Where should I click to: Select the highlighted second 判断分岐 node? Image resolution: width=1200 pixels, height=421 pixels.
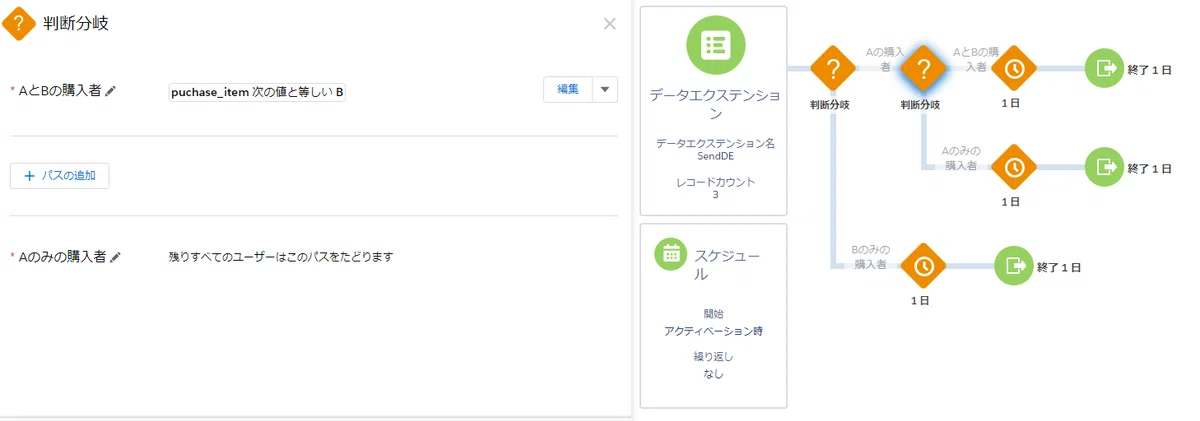click(924, 69)
